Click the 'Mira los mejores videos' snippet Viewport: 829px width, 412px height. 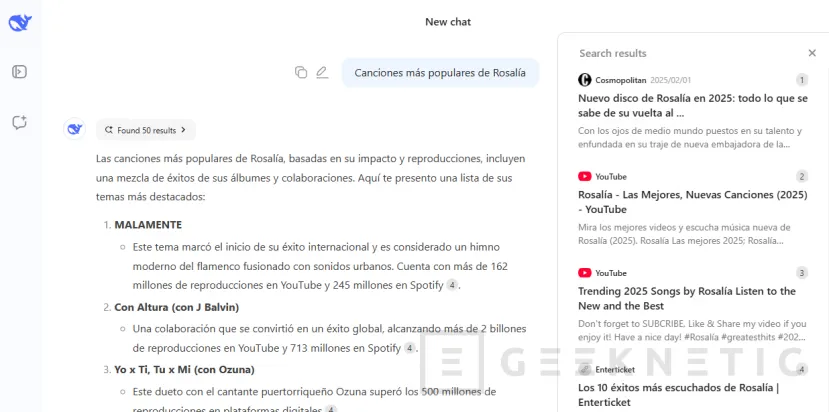[685, 234]
